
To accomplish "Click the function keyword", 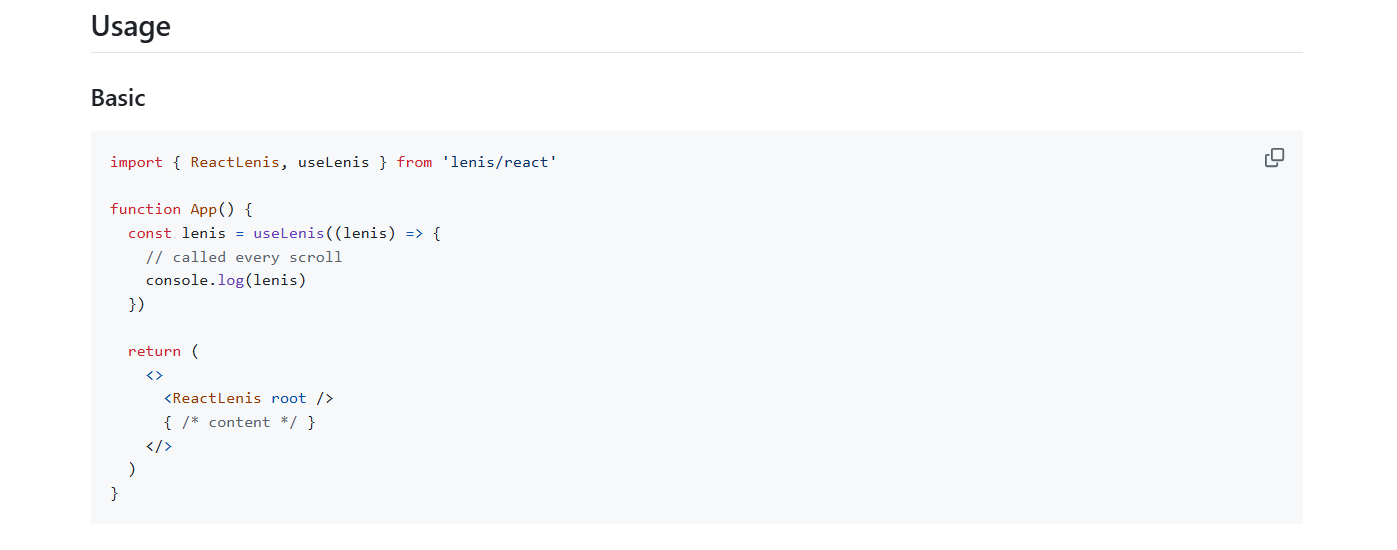I will click(145, 209).
